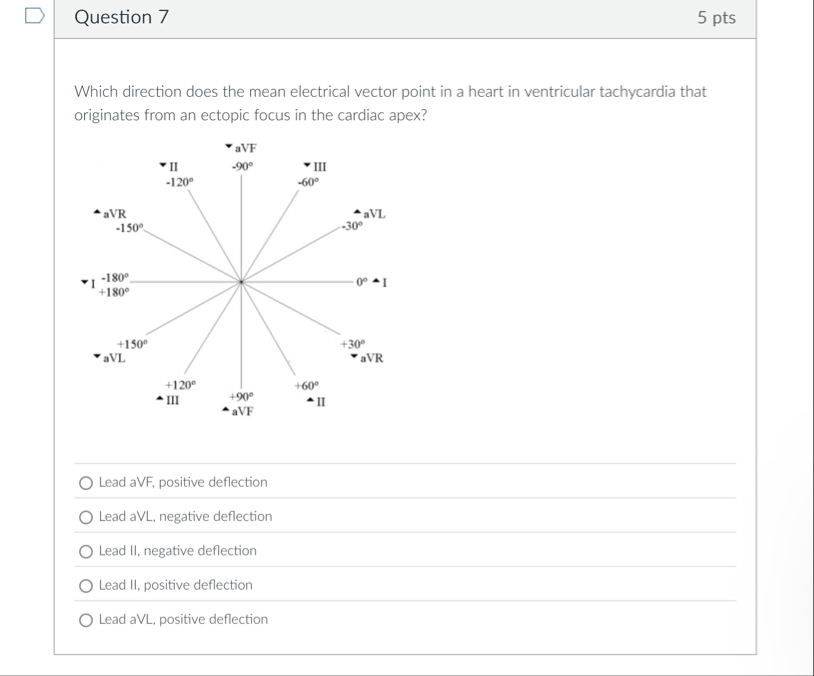Select Lead II, negative deflection answer
This screenshot has height=676, width=814.
(x=84, y=550)
